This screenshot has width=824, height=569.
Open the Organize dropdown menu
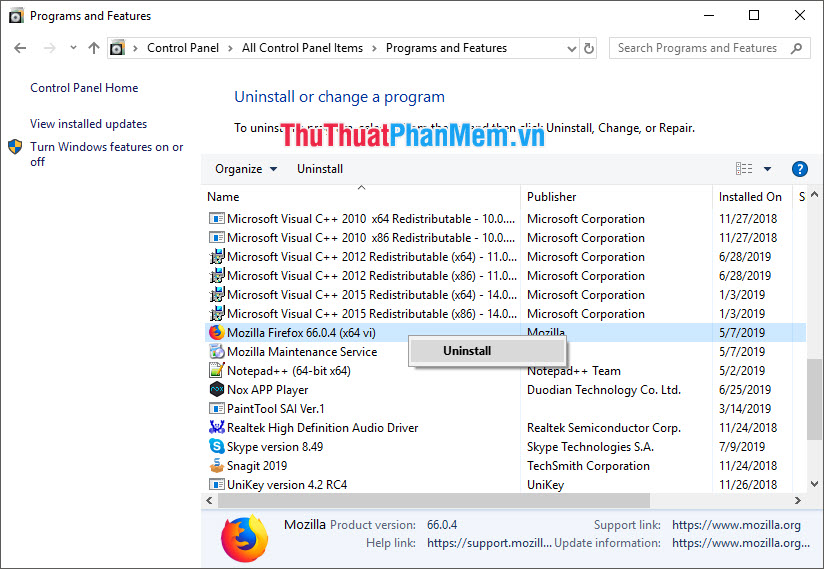(246, 169)
